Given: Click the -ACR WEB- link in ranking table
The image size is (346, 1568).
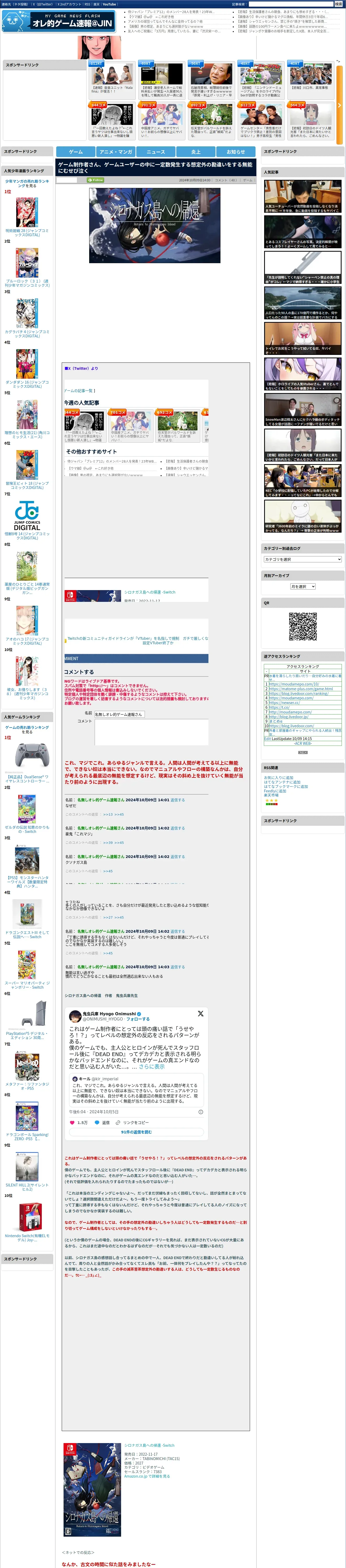Looking at the screenshot, I should click(x=303, y=743).
